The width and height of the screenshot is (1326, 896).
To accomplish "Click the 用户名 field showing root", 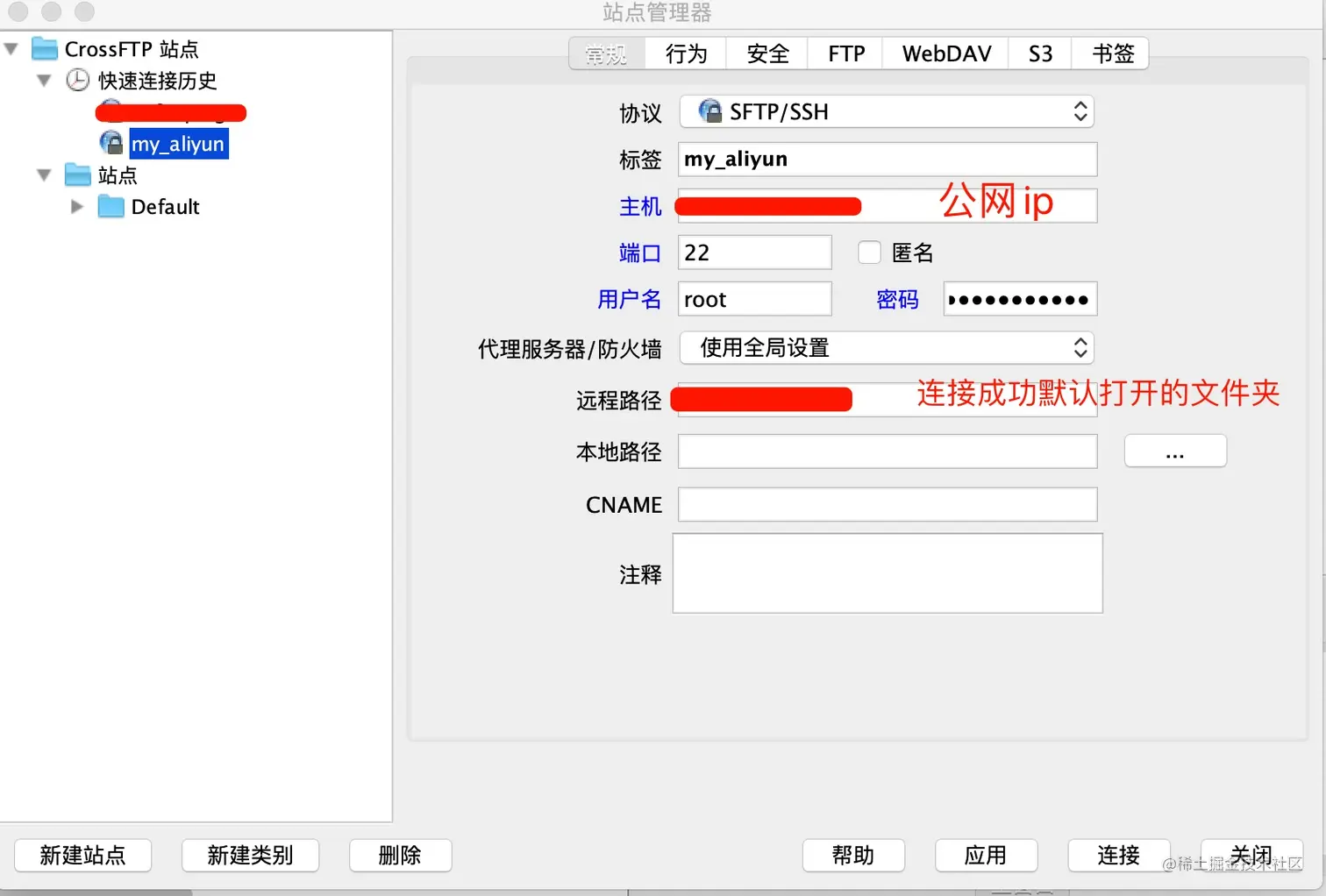I will 755,299.
